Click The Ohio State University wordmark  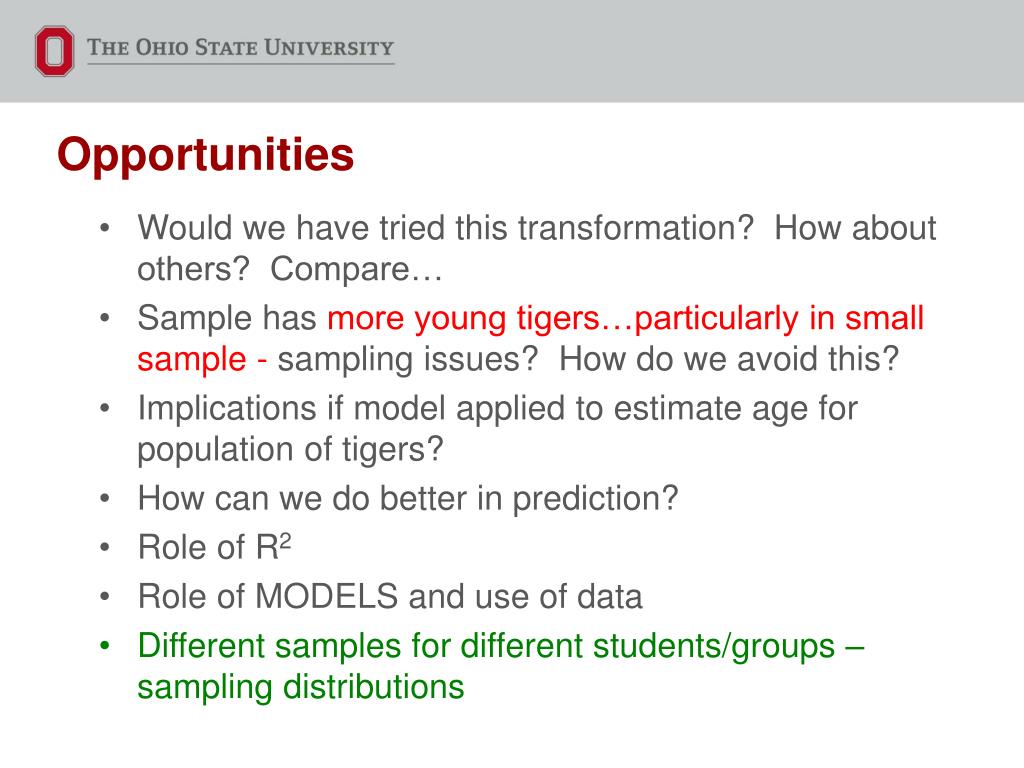(240, 48)
